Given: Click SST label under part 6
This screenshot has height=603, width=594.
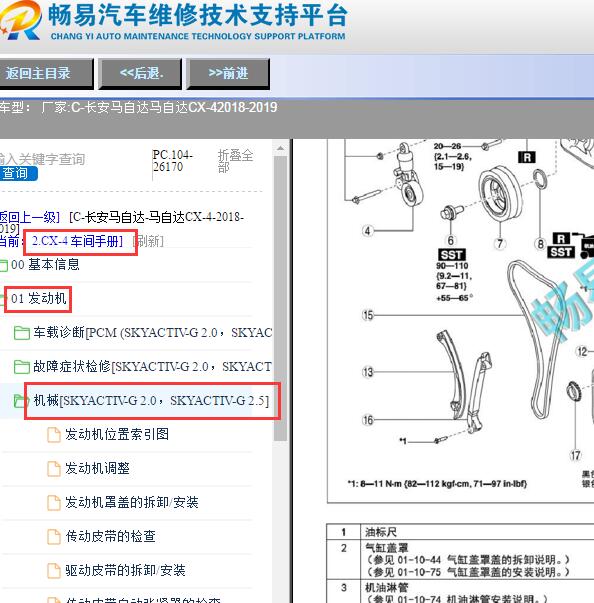Looking at the screenshot, I should click(x=451, y=255).
